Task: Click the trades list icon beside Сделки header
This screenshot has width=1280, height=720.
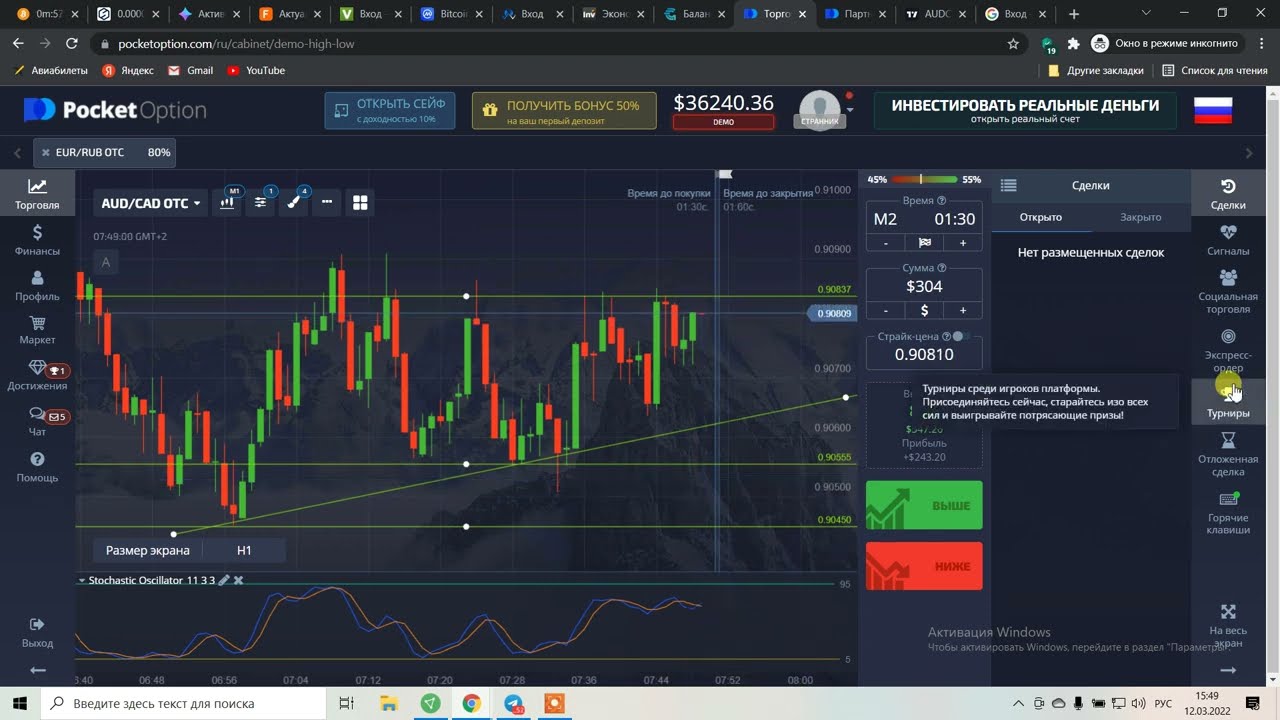Action: click(1008, 185)
